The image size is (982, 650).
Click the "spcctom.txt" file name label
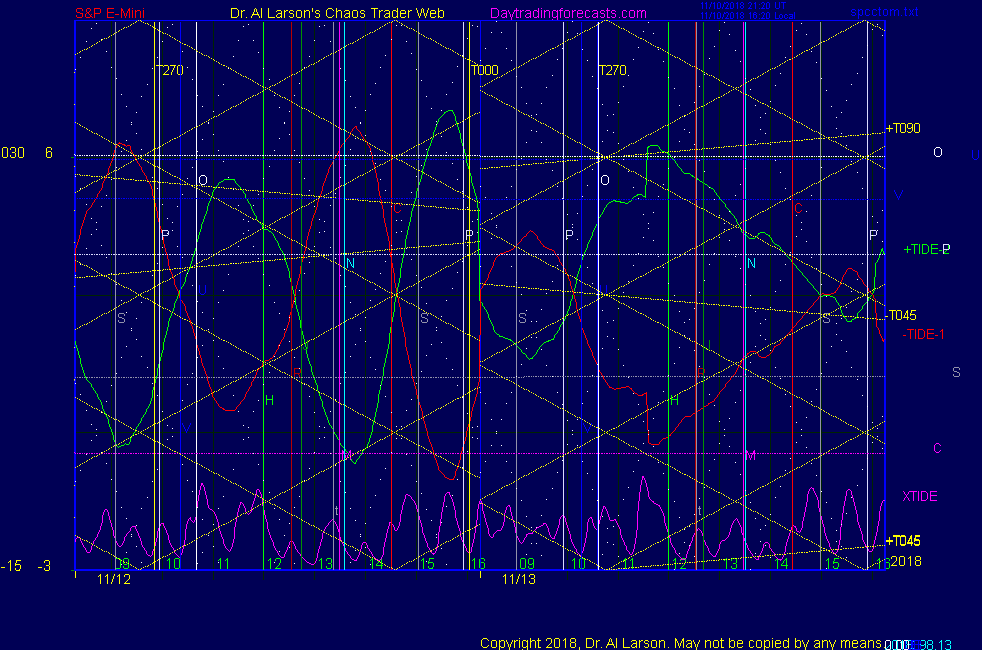[884, 12]
